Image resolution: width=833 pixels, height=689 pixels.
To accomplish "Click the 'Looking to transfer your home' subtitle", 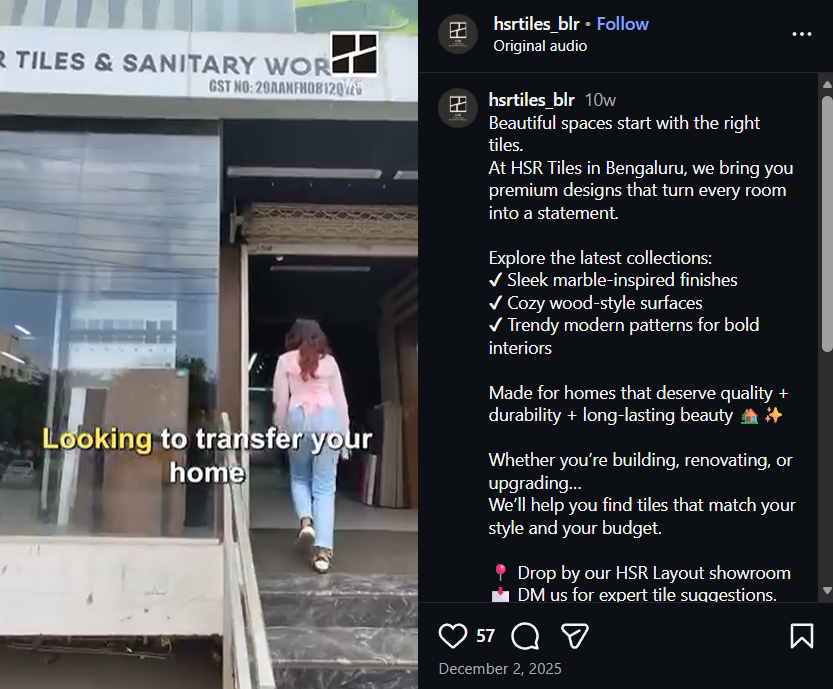I will tap(207, 455).
